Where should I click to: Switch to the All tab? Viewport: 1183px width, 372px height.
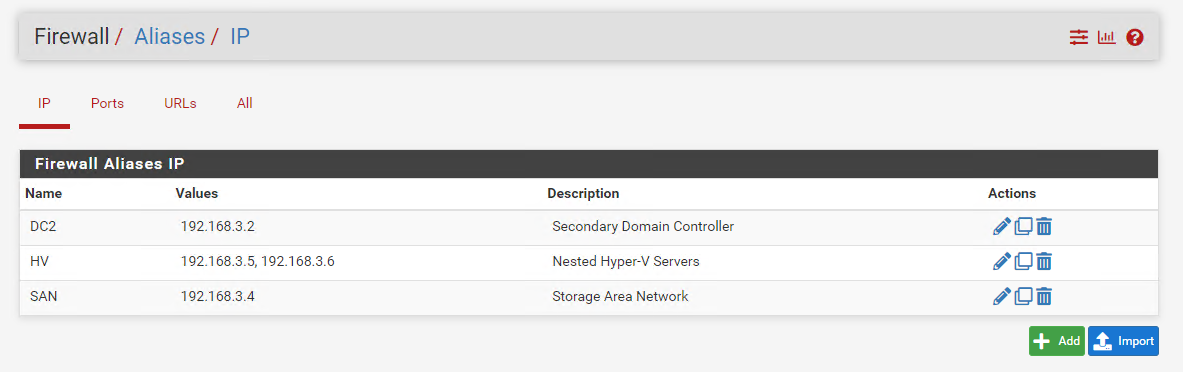click(x=244, y=104)
